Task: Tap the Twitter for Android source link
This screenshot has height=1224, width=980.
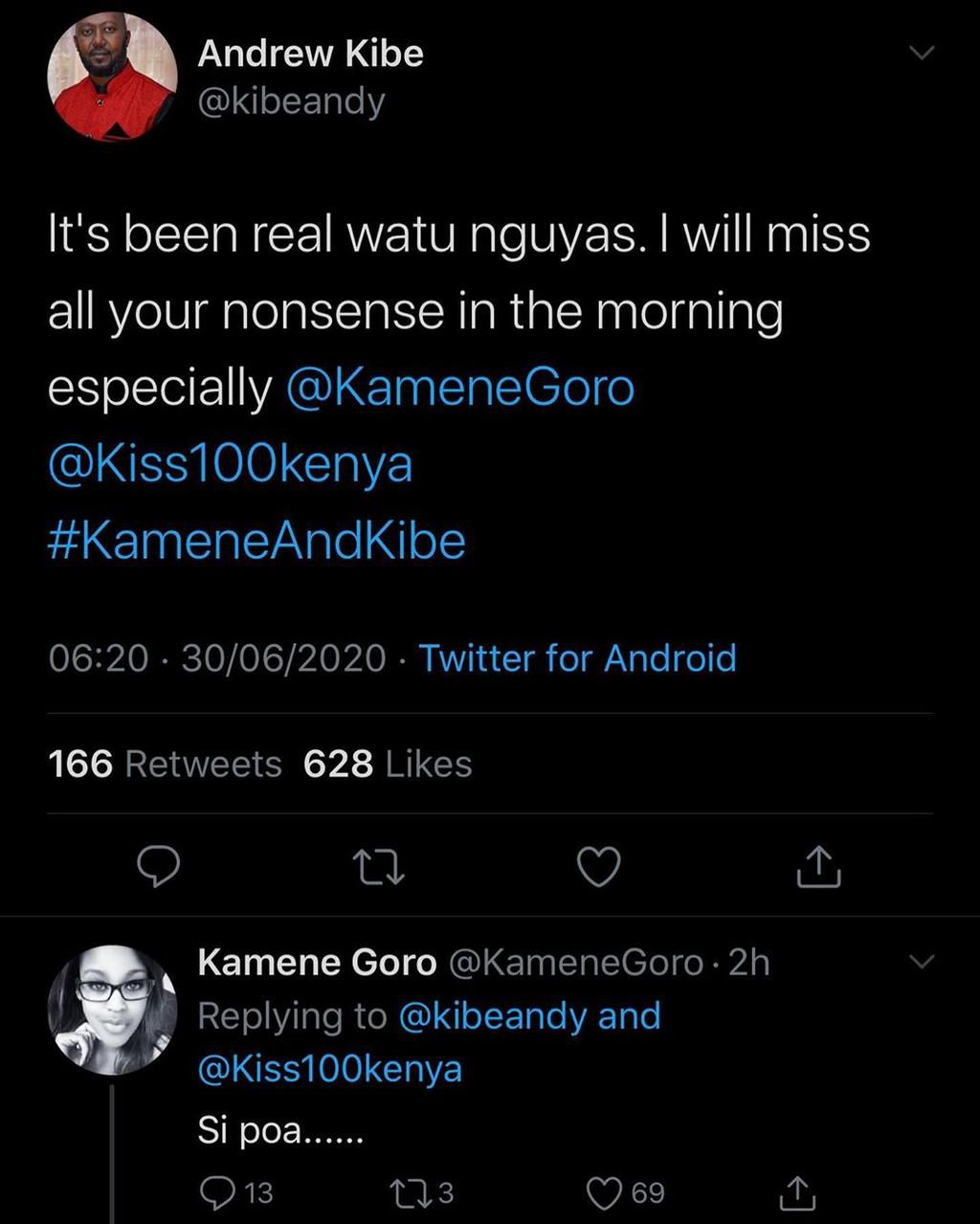Action: (x=578, y=658)
